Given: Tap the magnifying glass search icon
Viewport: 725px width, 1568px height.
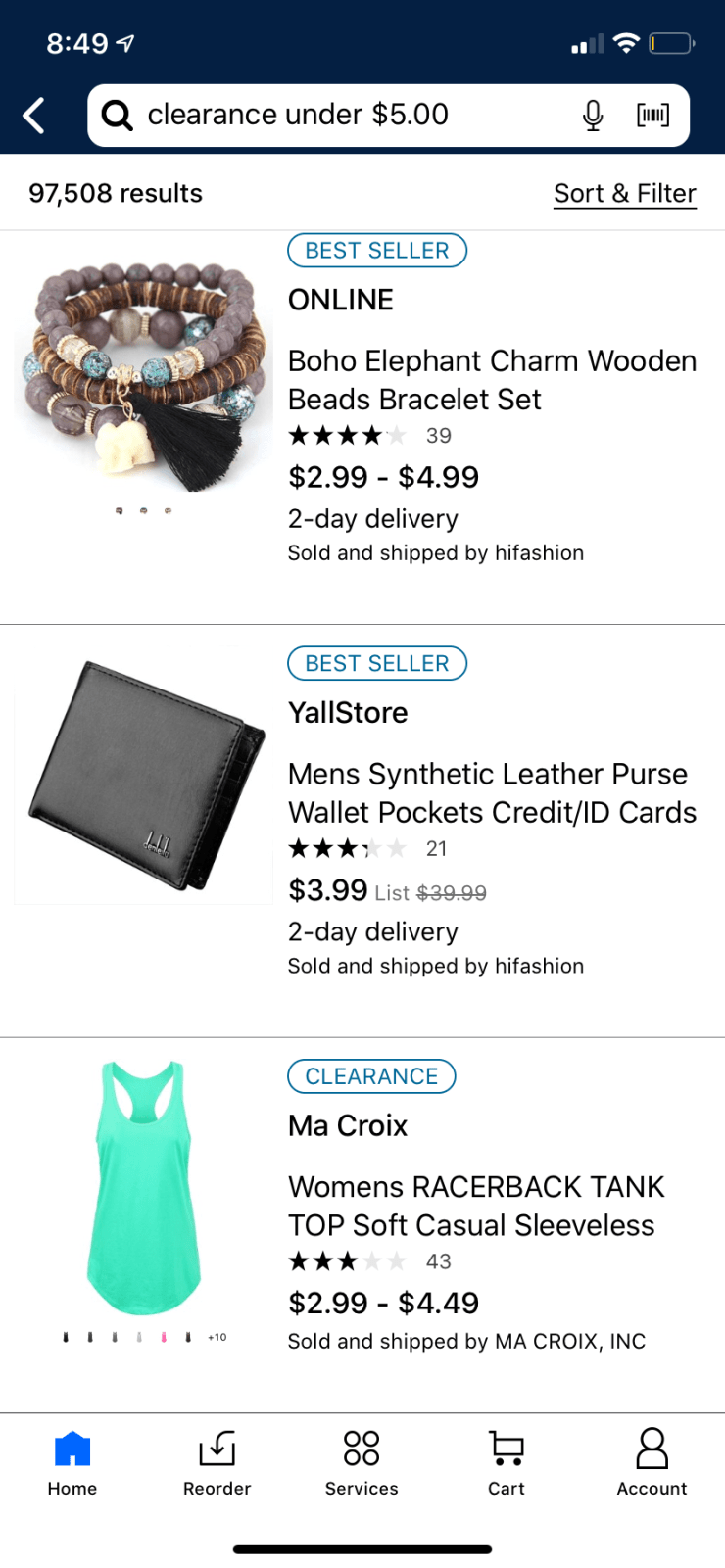Looking at the screenshot, I should pyautogui.click(x=118, y=116).
